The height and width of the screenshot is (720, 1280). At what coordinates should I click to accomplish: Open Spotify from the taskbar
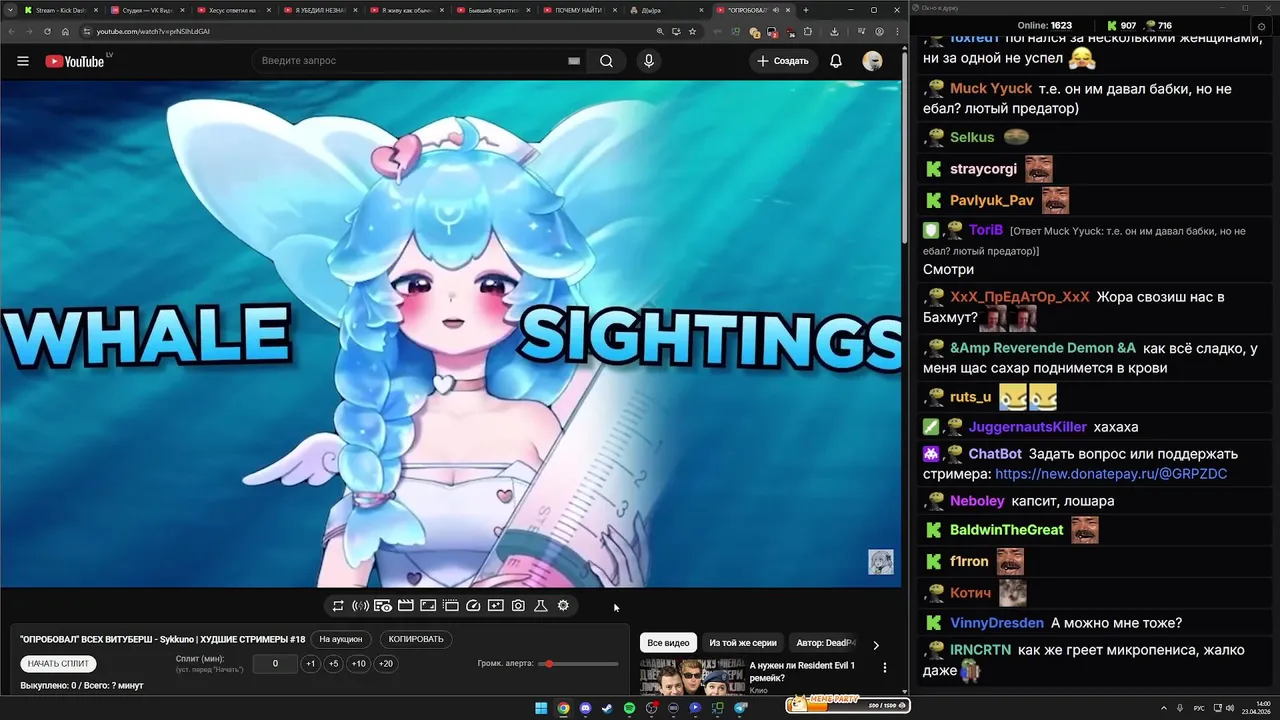[x=629, y=708]
